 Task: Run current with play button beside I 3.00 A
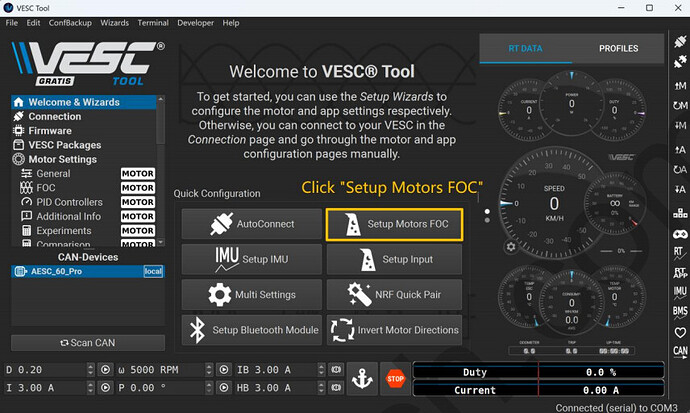pos(105,387)
